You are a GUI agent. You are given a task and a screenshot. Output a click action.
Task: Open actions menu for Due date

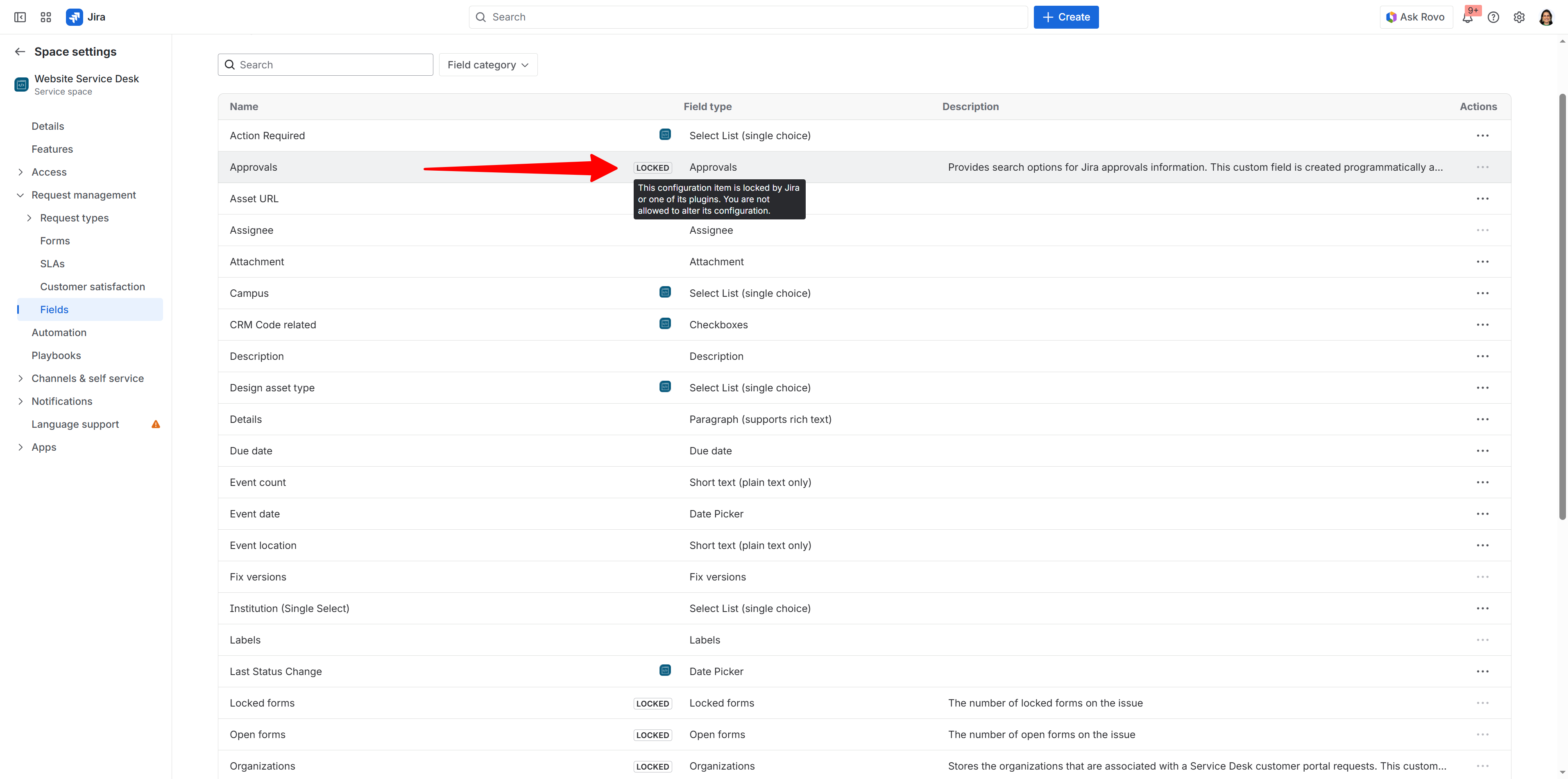coord(1483,451)
